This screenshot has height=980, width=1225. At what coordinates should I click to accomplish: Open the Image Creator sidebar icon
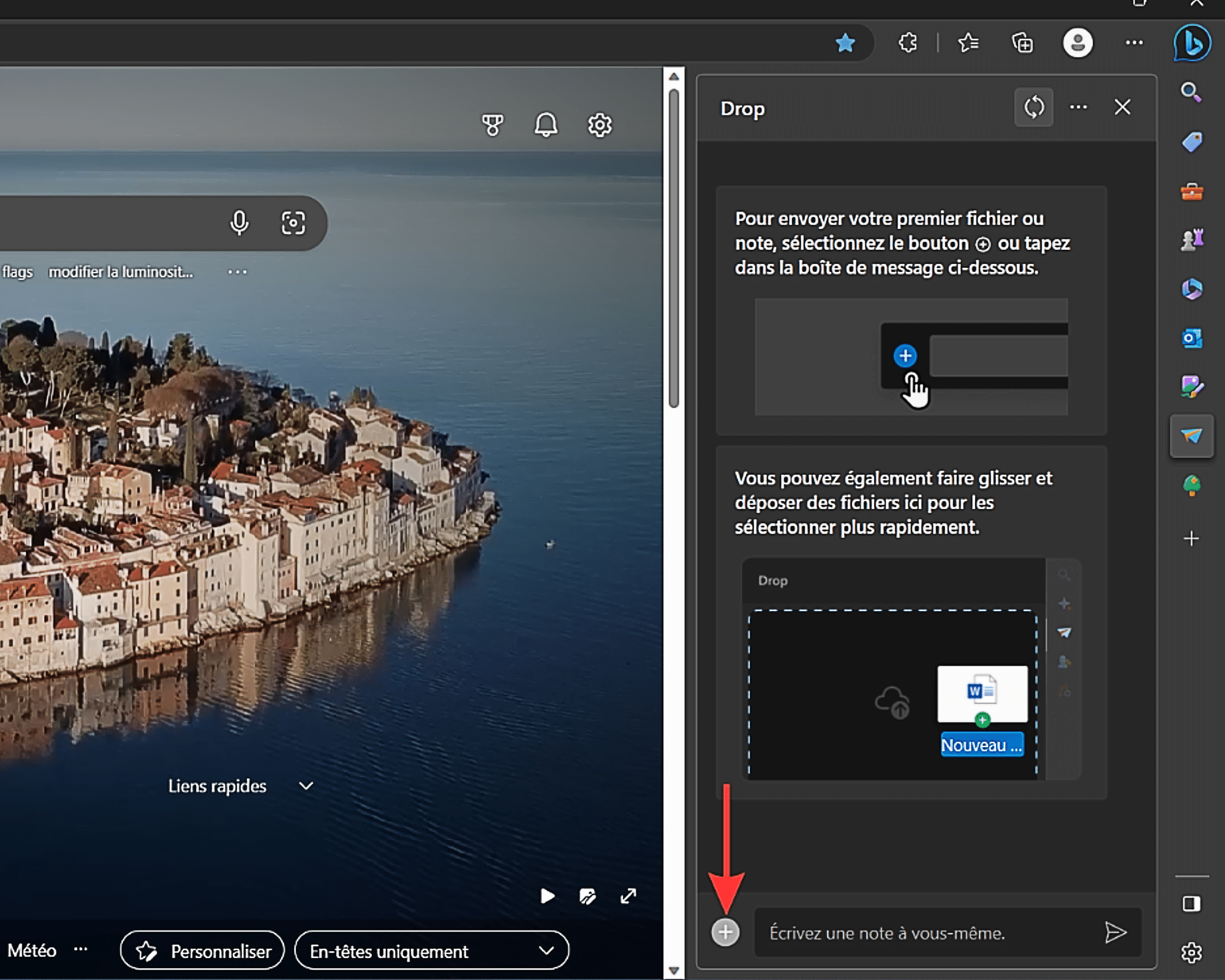tap(1191, 387)
